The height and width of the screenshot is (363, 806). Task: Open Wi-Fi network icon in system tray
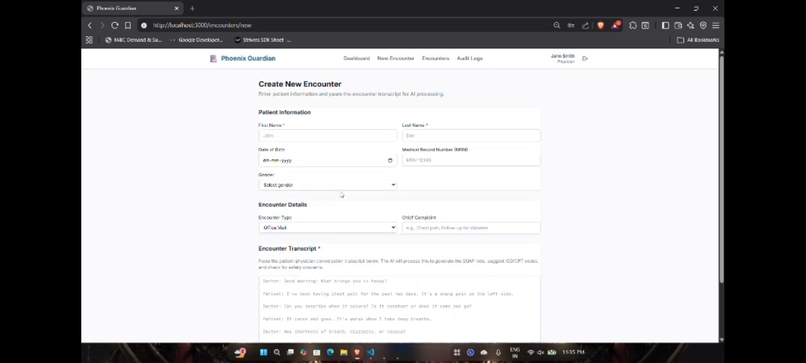pyautogui.click(x=531, y=352)
